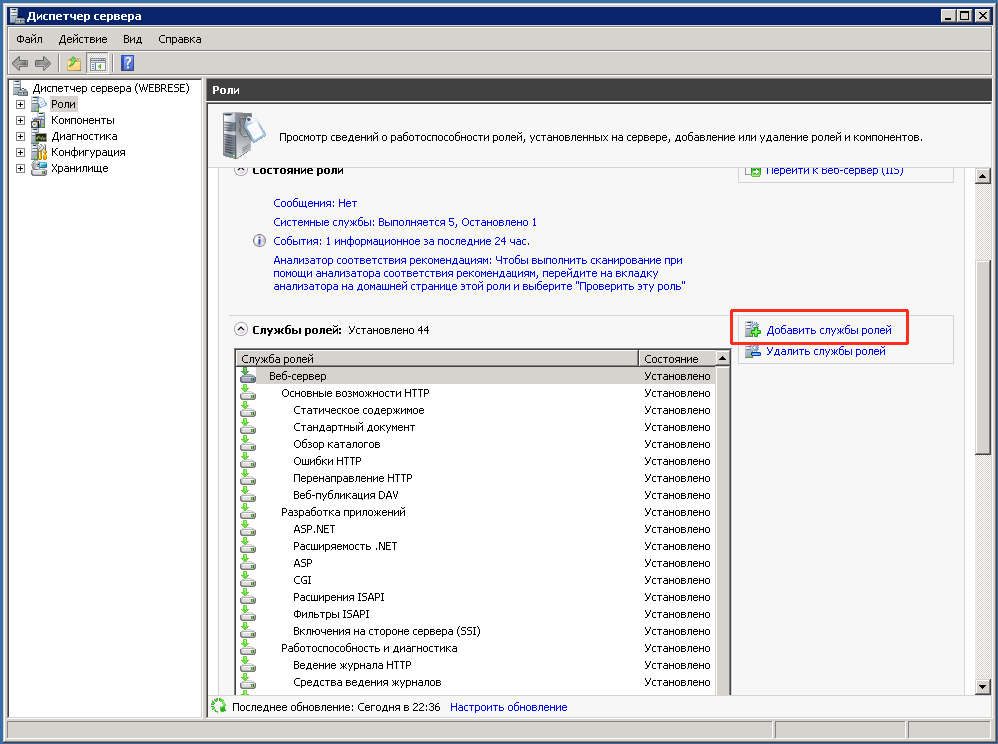This screenshot has width=998, height=744.
Task: Click the Удалить службы ролей icon
Action: (753, 351)
